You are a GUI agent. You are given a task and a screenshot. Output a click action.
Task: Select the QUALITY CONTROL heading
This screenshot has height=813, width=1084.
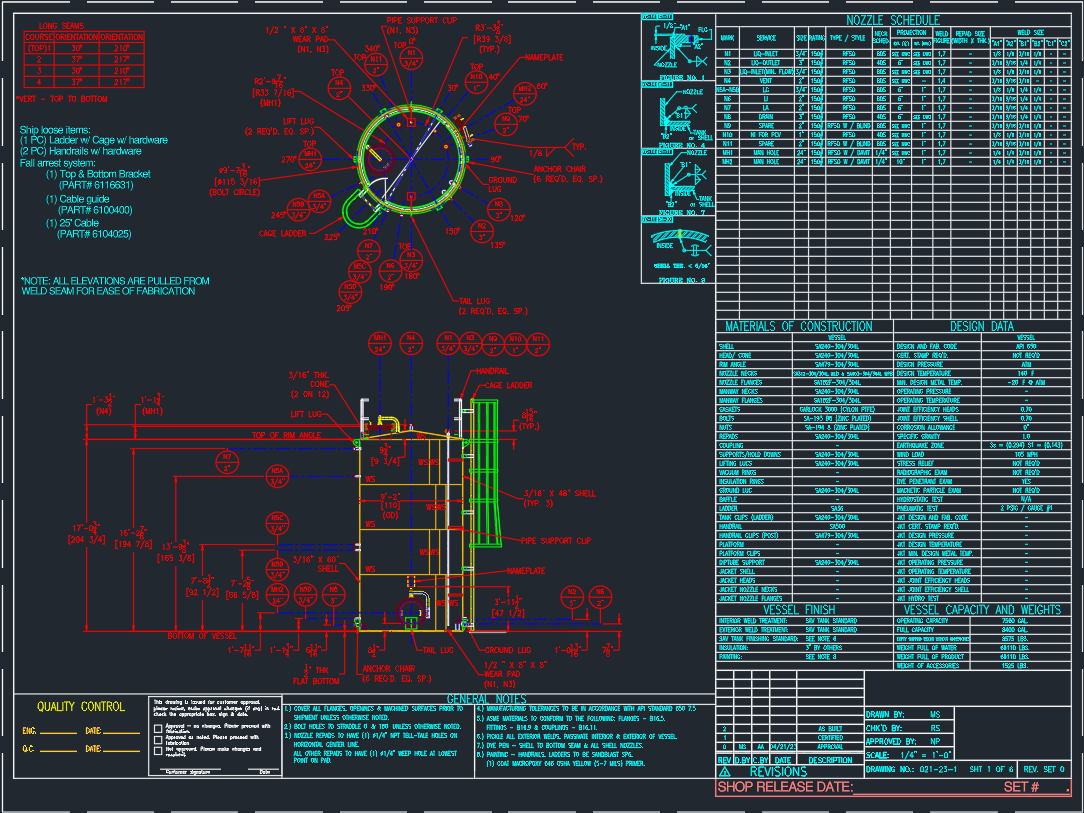[81, 707]
